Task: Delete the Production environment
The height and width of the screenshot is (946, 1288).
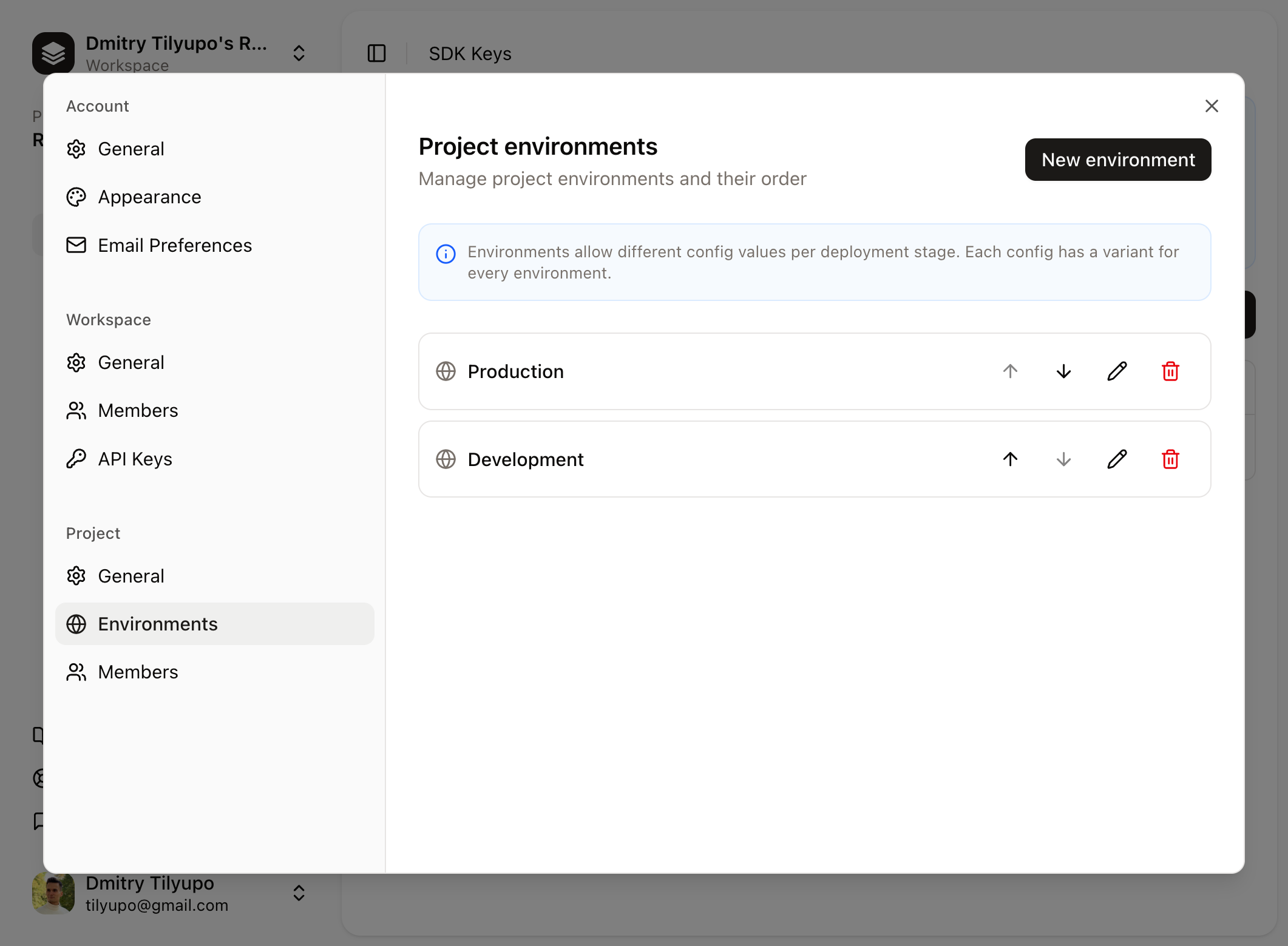Action: (x=1170, y=371)
